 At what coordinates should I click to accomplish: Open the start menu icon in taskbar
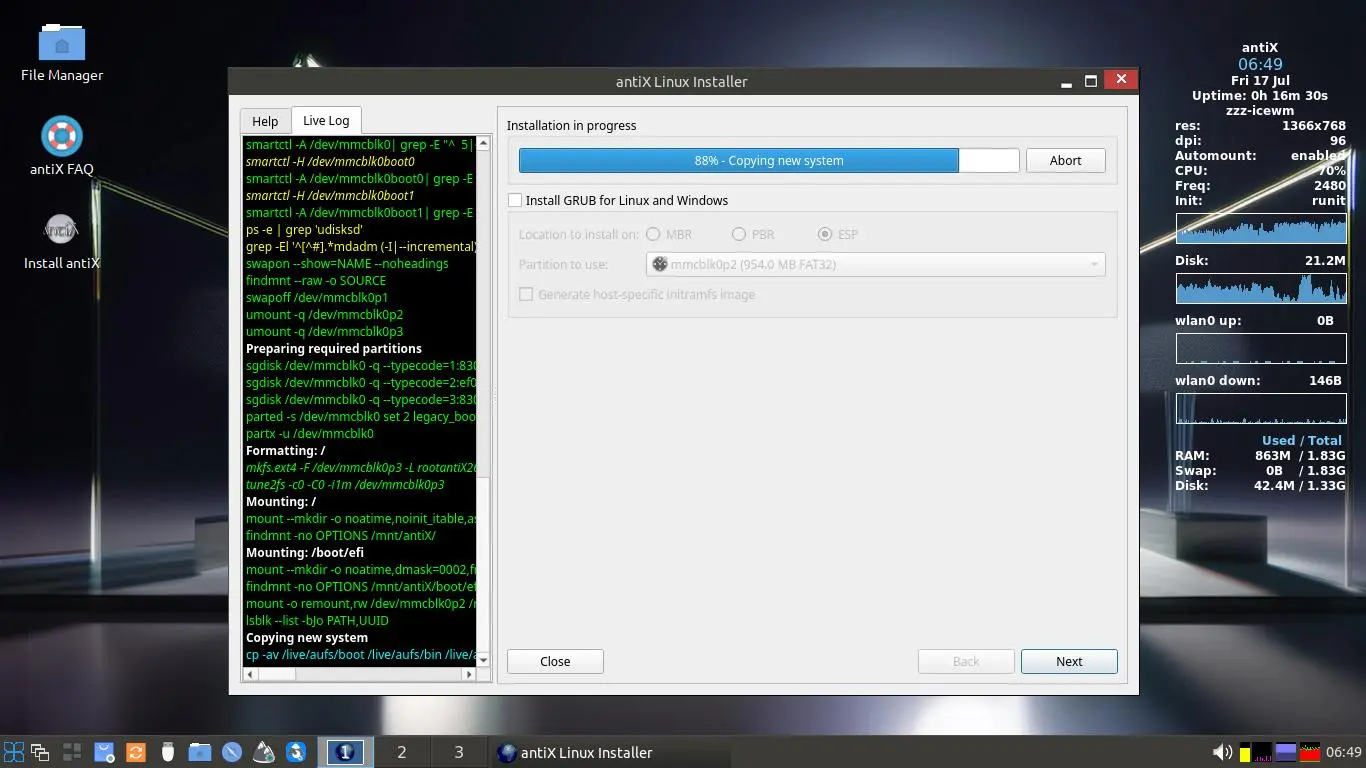pyautogui.click(x=13, y=752)
